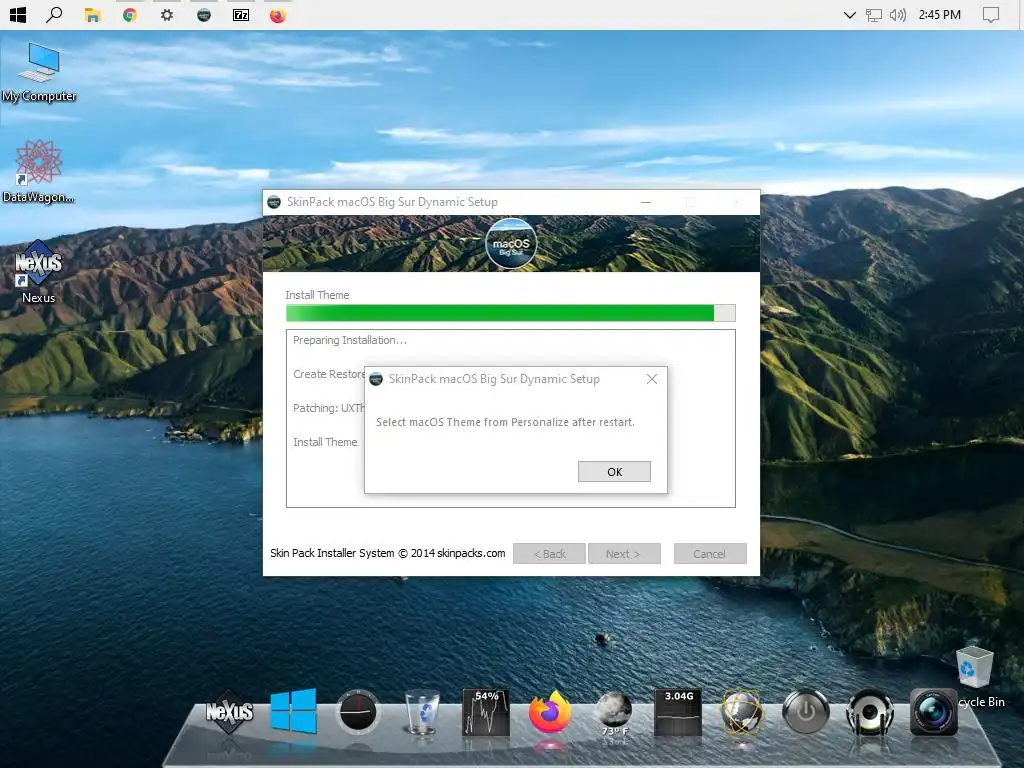1024x768 pixels.
Task: Click the setup window title bar icon
Action: click(x=274, y=202)
